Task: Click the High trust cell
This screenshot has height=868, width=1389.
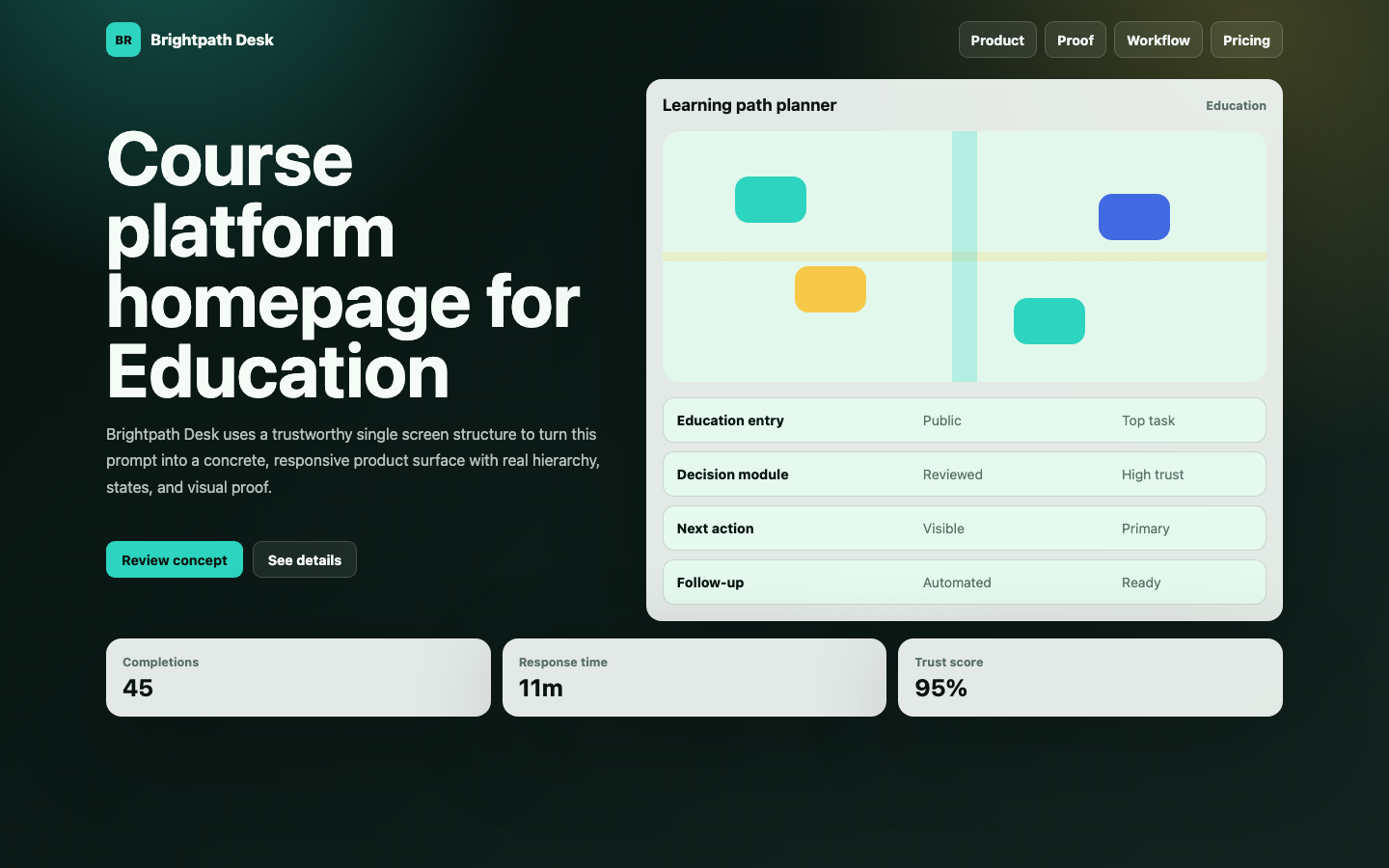Action: 1153,475
